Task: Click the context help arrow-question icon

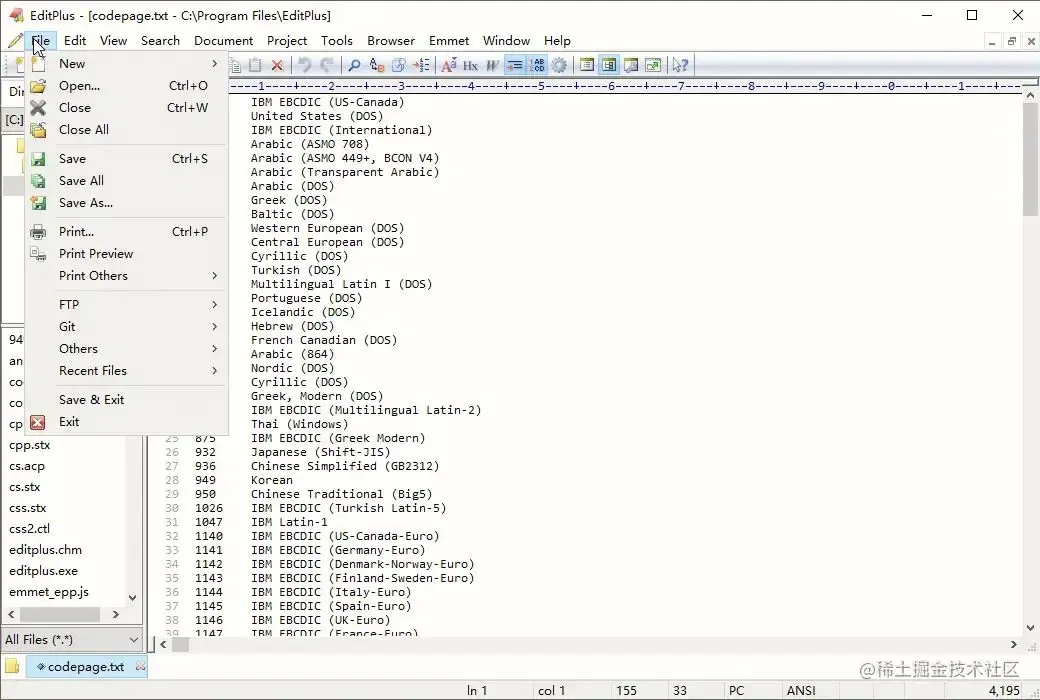Action: click(681, 65)
